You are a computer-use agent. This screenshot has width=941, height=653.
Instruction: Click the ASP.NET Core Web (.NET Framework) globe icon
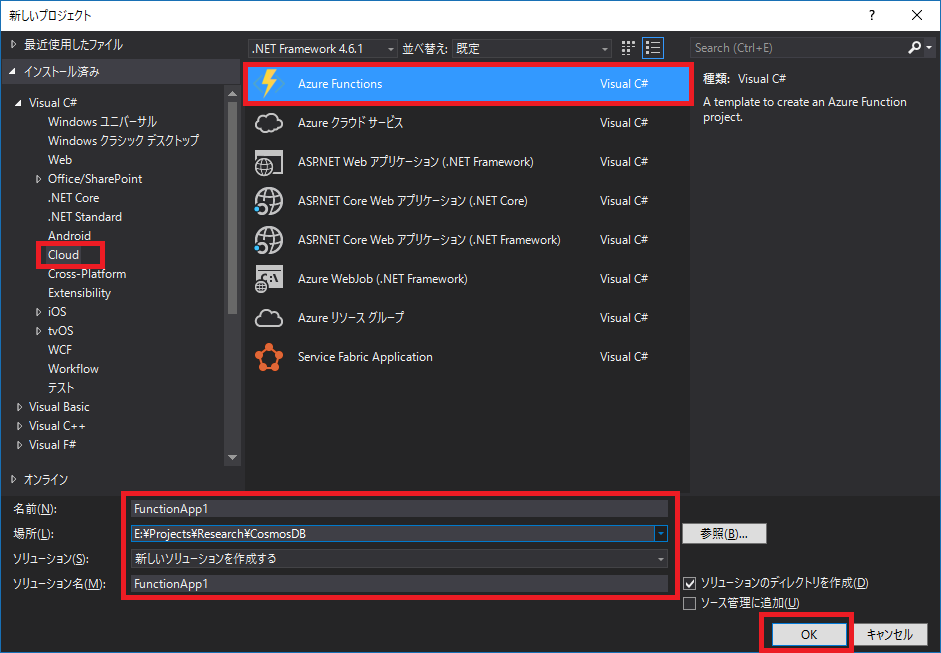pos(269,240)
